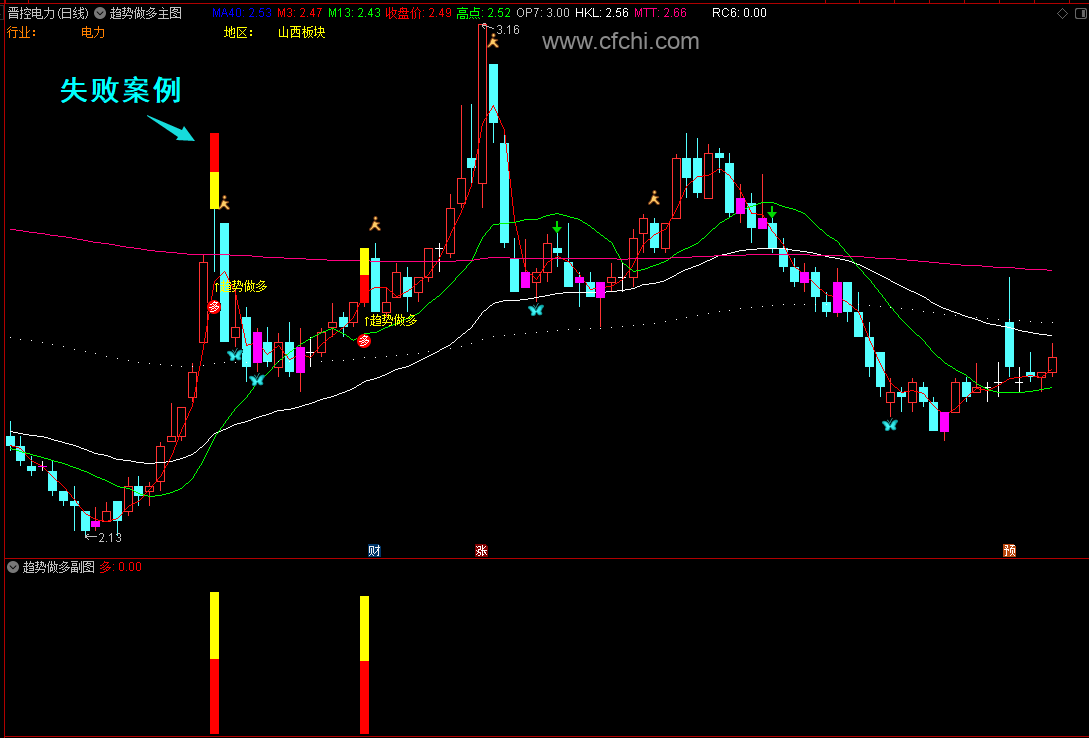Click the rightmost orange runner icon

tap(654, 198)
